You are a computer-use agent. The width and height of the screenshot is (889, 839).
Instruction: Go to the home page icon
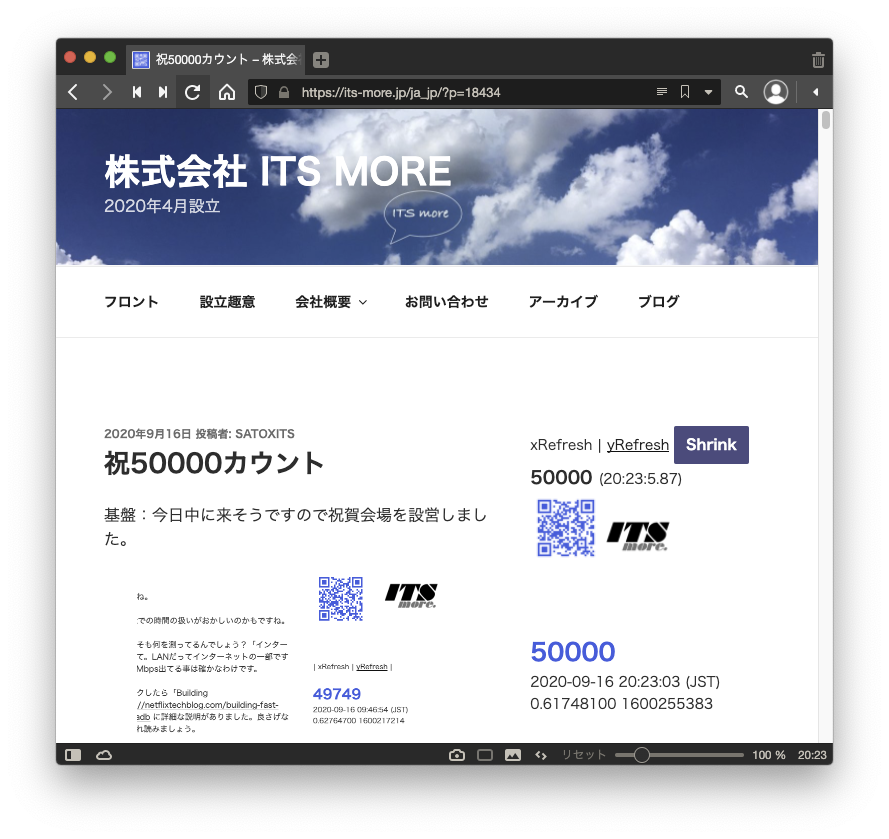pyautogui.click(x=227, y=92)
